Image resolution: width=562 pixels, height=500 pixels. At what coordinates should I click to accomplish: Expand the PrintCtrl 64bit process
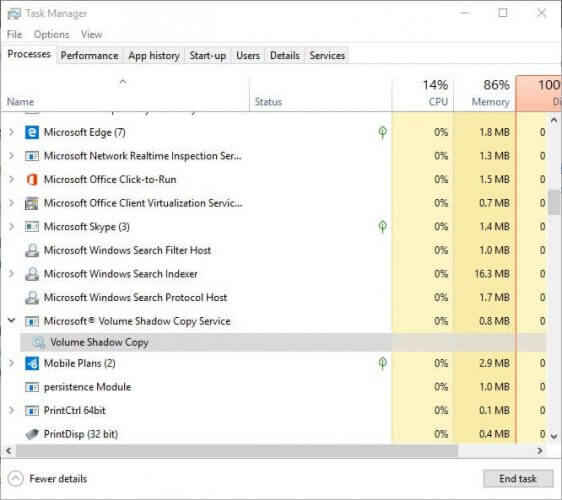pyautogui.click(x=11, y=410)
